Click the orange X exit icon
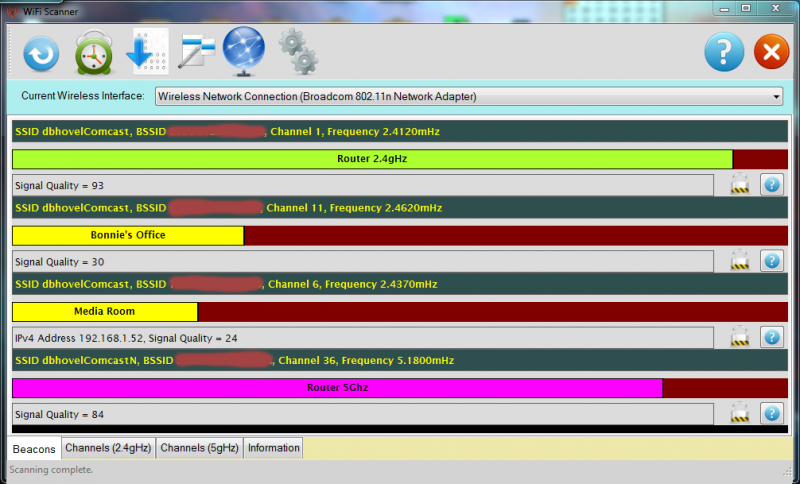Viewport: 800px width, 484px height. pos(771,52)
